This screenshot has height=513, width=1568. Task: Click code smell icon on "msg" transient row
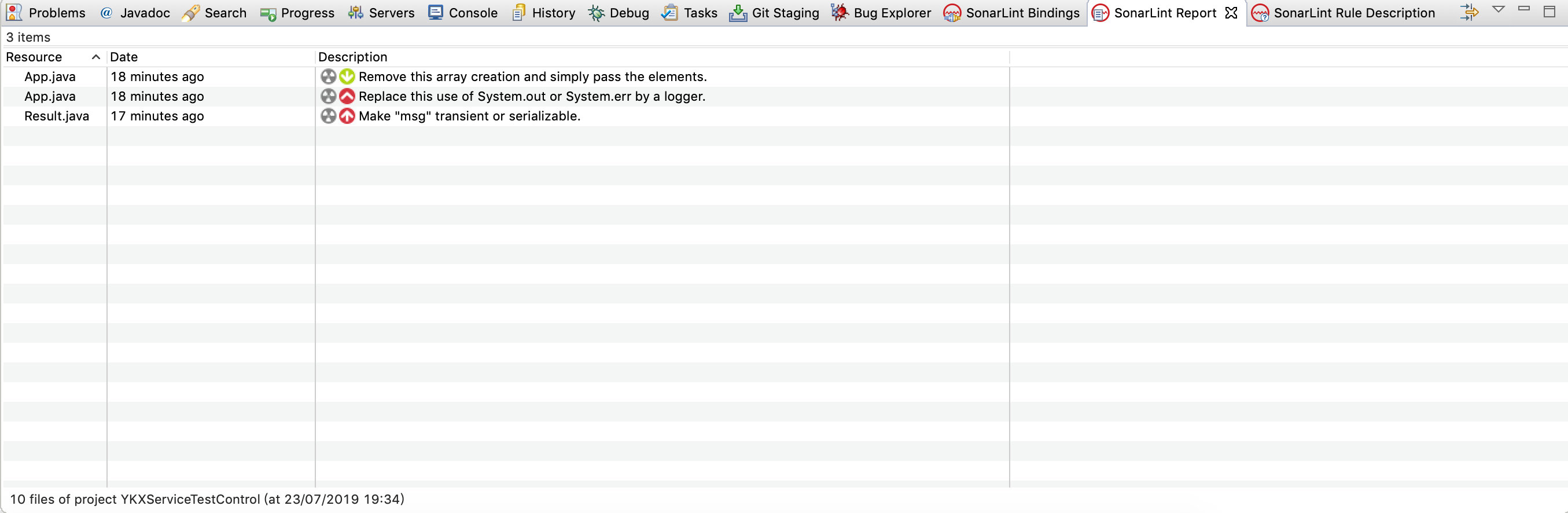point(328,116)
